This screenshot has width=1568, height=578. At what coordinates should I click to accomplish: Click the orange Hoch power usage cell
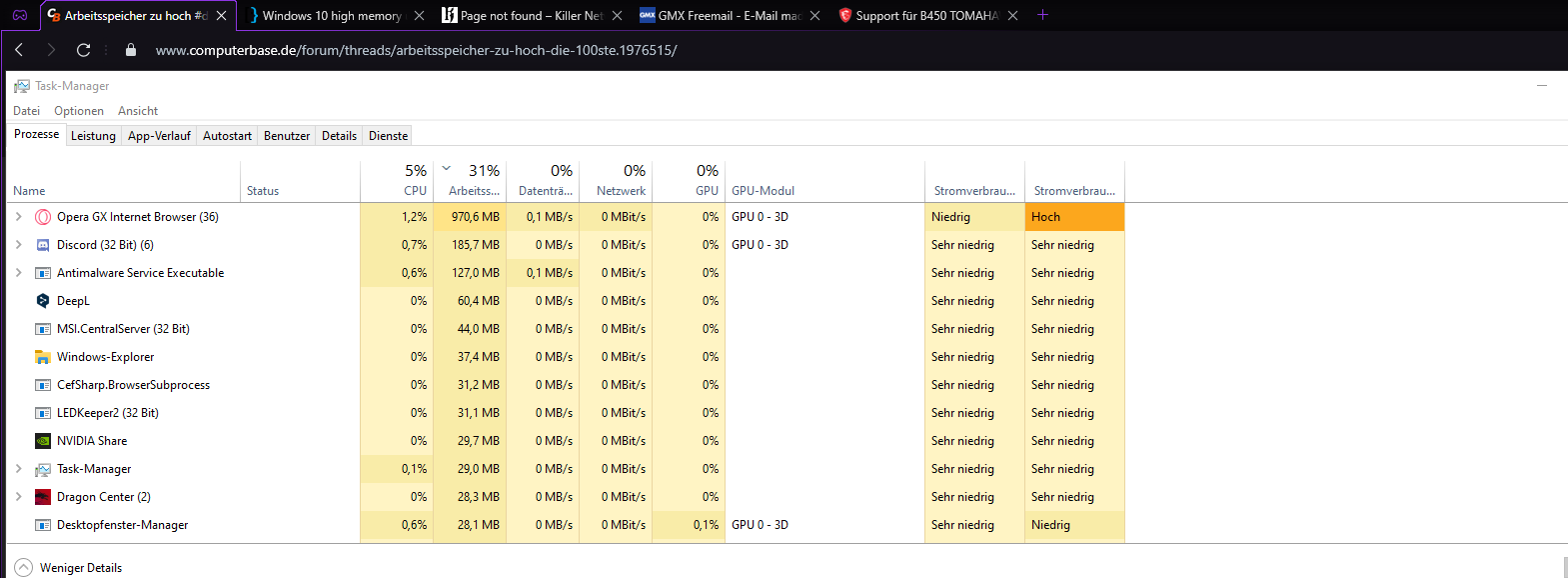pyautogui.click(x=1074, y=217)
